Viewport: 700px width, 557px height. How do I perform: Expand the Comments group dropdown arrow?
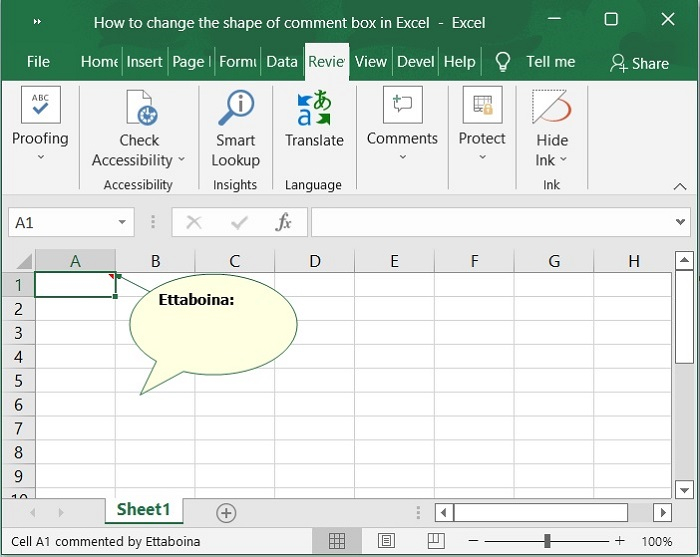403,157
